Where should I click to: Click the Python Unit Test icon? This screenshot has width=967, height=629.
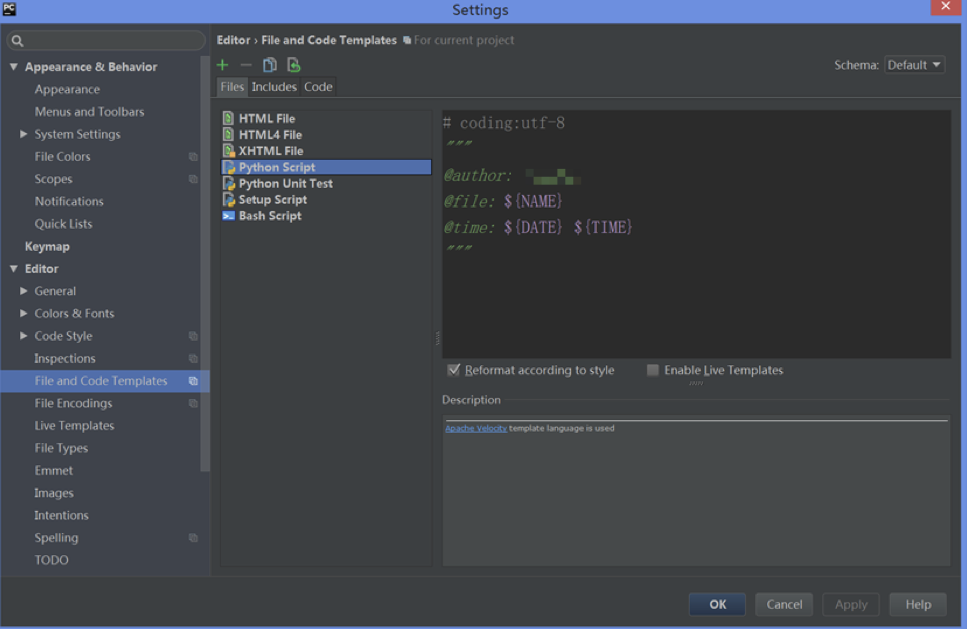tap(229, 183)
